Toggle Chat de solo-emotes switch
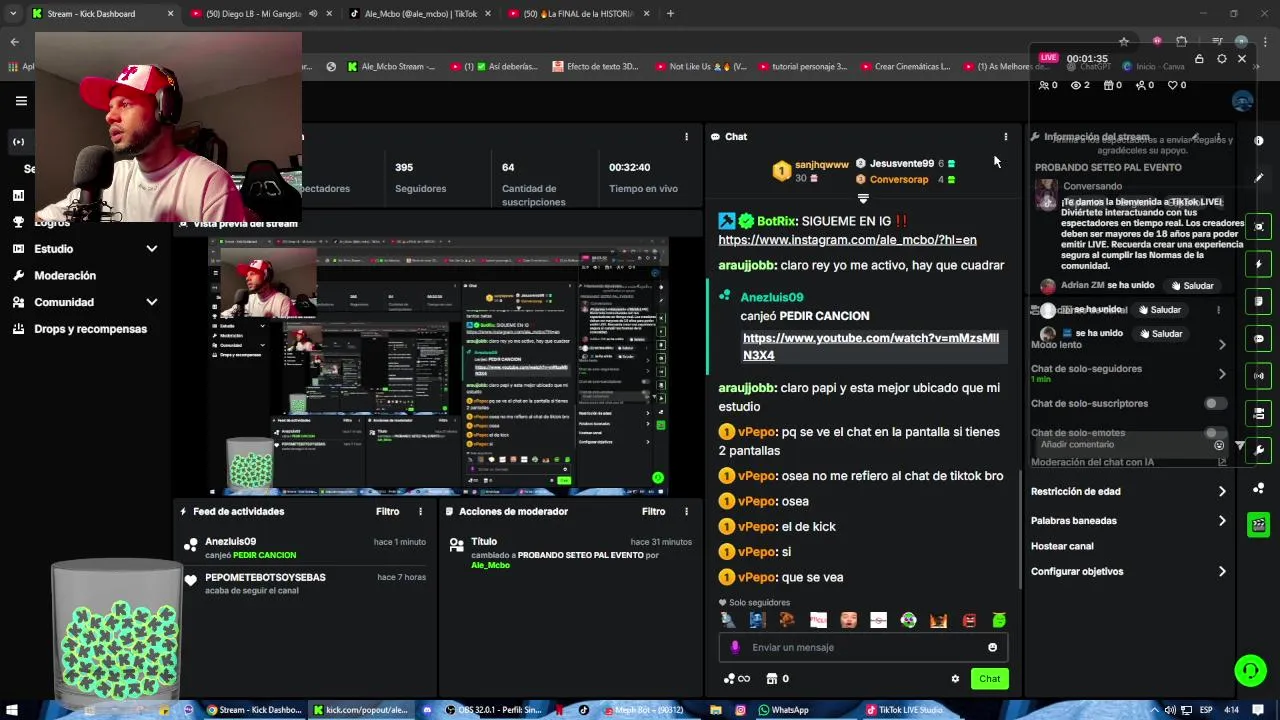 pos(1215,433)
